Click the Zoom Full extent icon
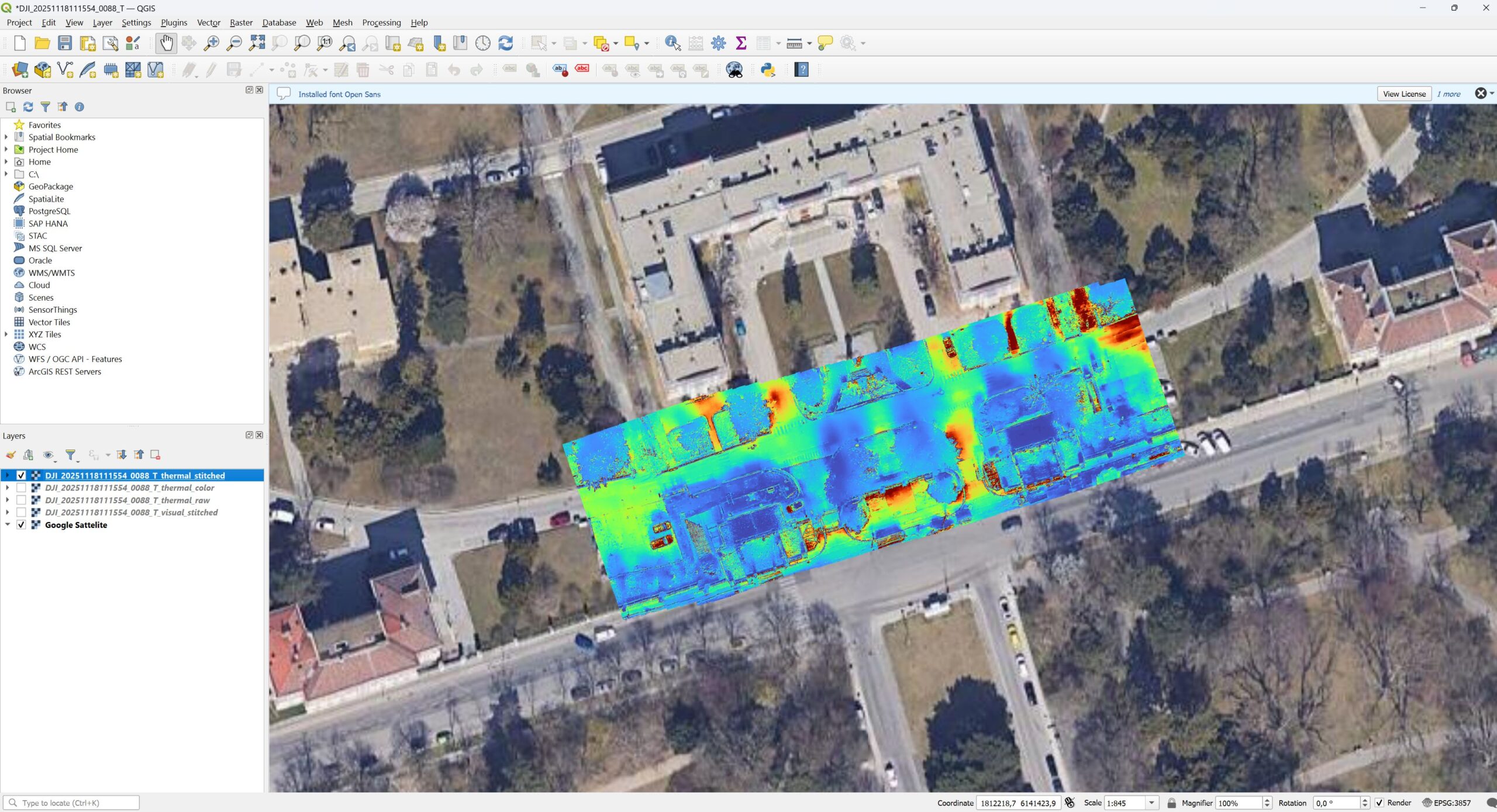Image resolution: width=1497 pixels, height=812 pixels. (257, 43)
